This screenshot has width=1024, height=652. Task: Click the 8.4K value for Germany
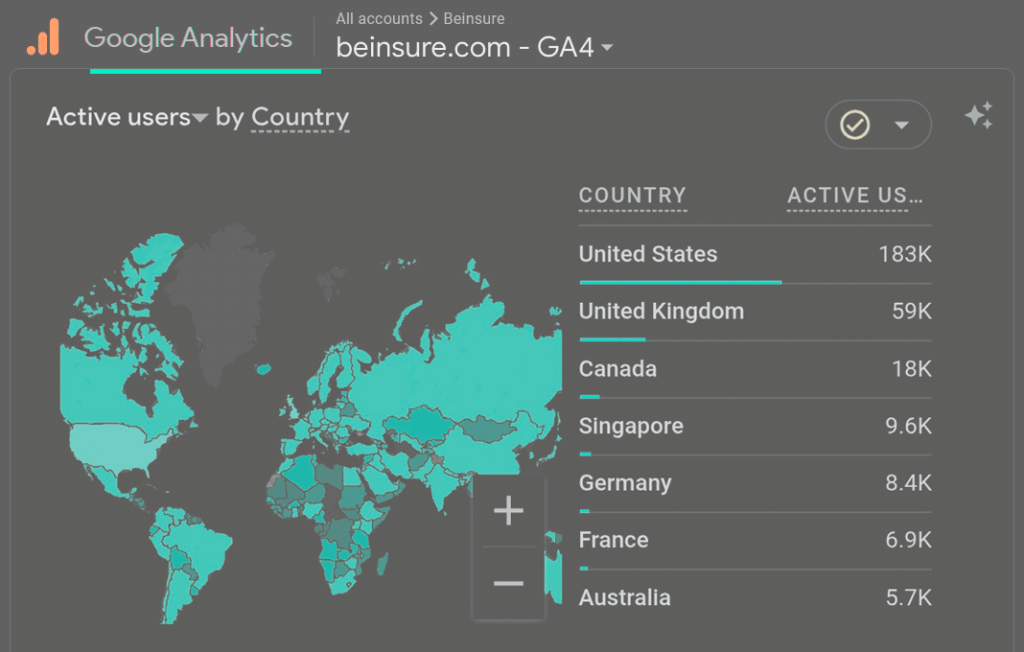[x=908, y=483]
